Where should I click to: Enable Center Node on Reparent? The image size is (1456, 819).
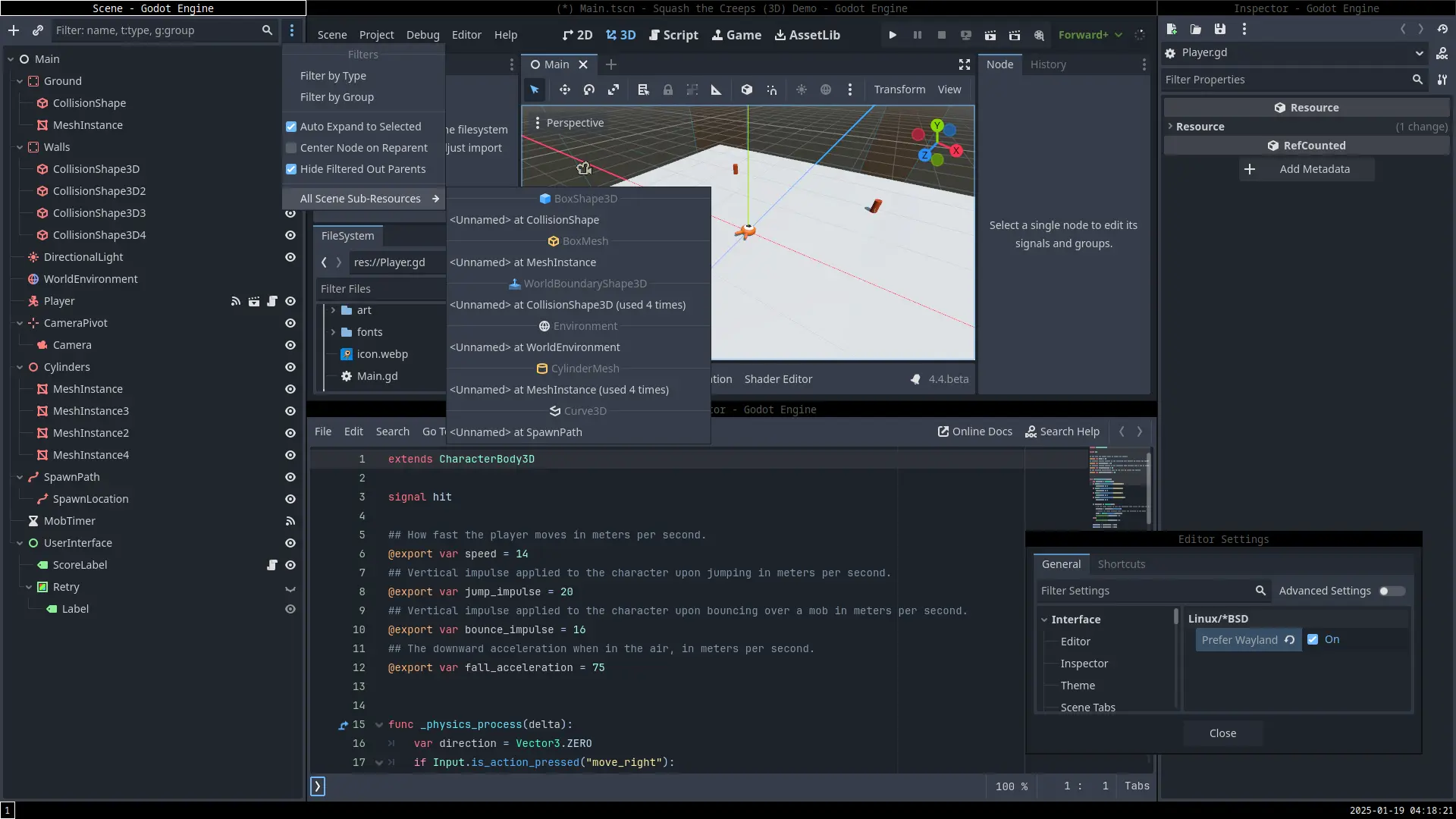[291, 148]
